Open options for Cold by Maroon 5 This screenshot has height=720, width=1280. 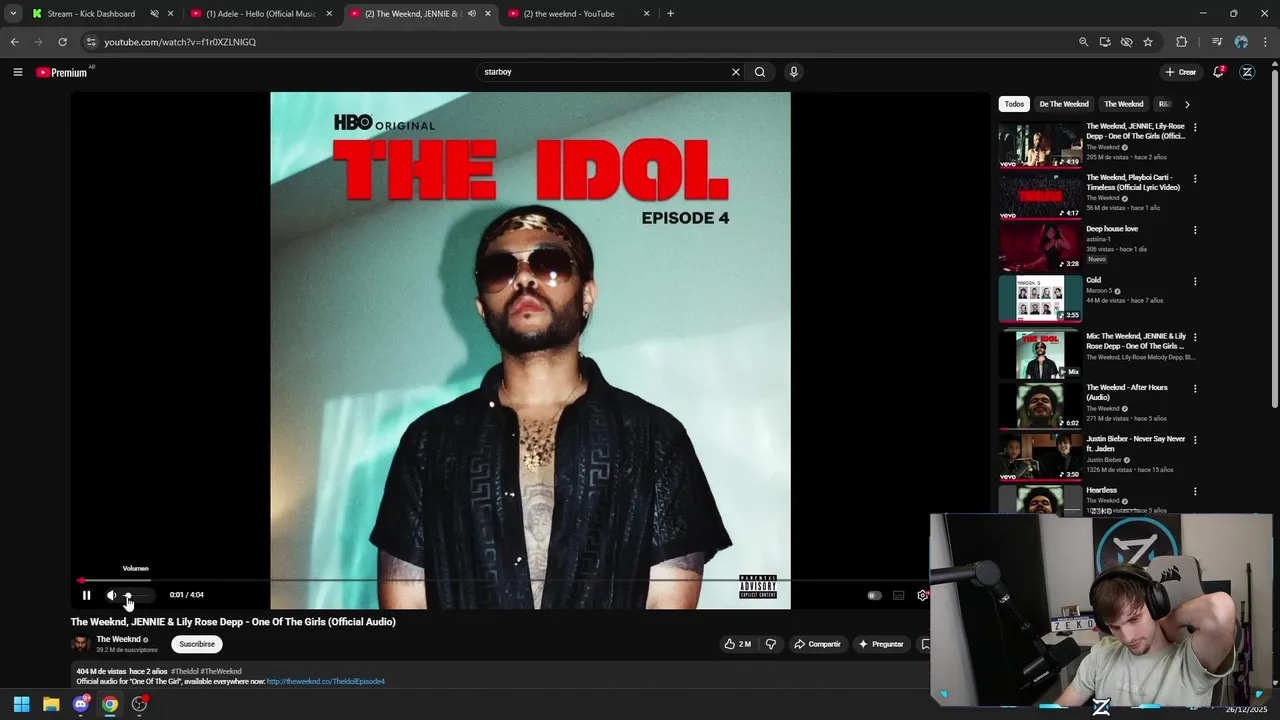click(1195, 281)
